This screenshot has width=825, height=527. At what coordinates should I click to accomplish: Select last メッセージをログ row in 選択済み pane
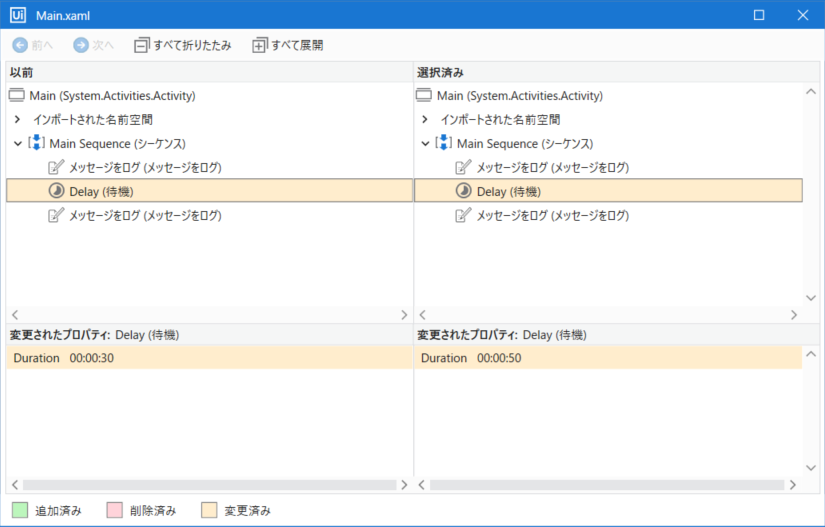tap(552, 215)
